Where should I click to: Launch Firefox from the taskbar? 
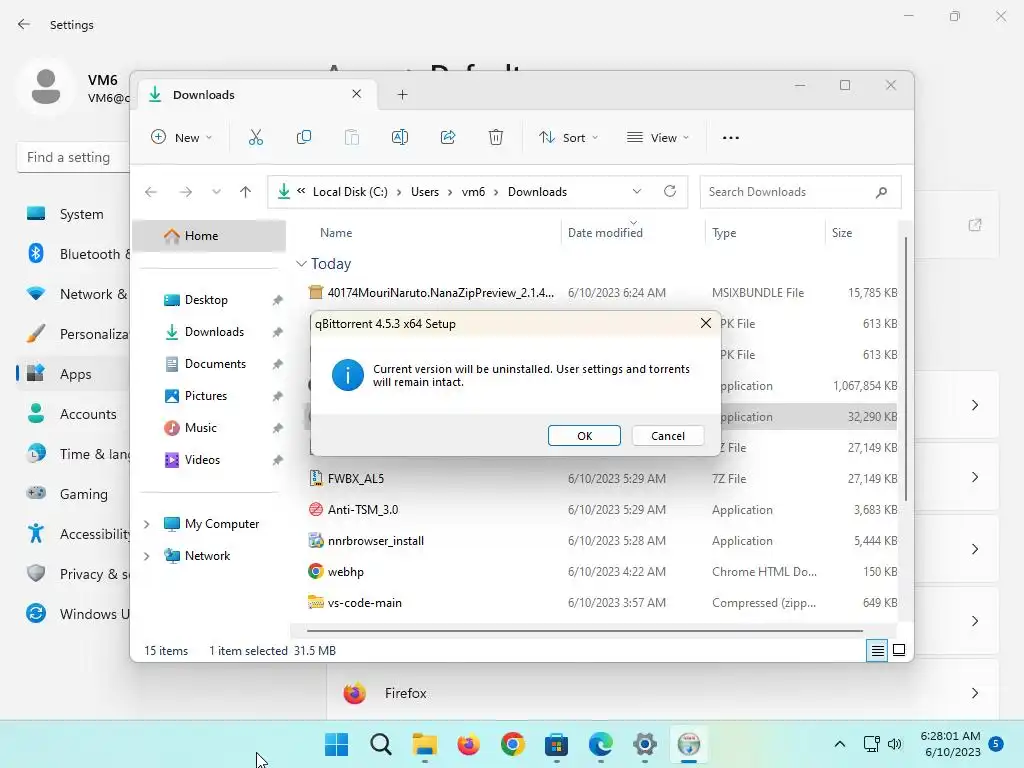468,744
